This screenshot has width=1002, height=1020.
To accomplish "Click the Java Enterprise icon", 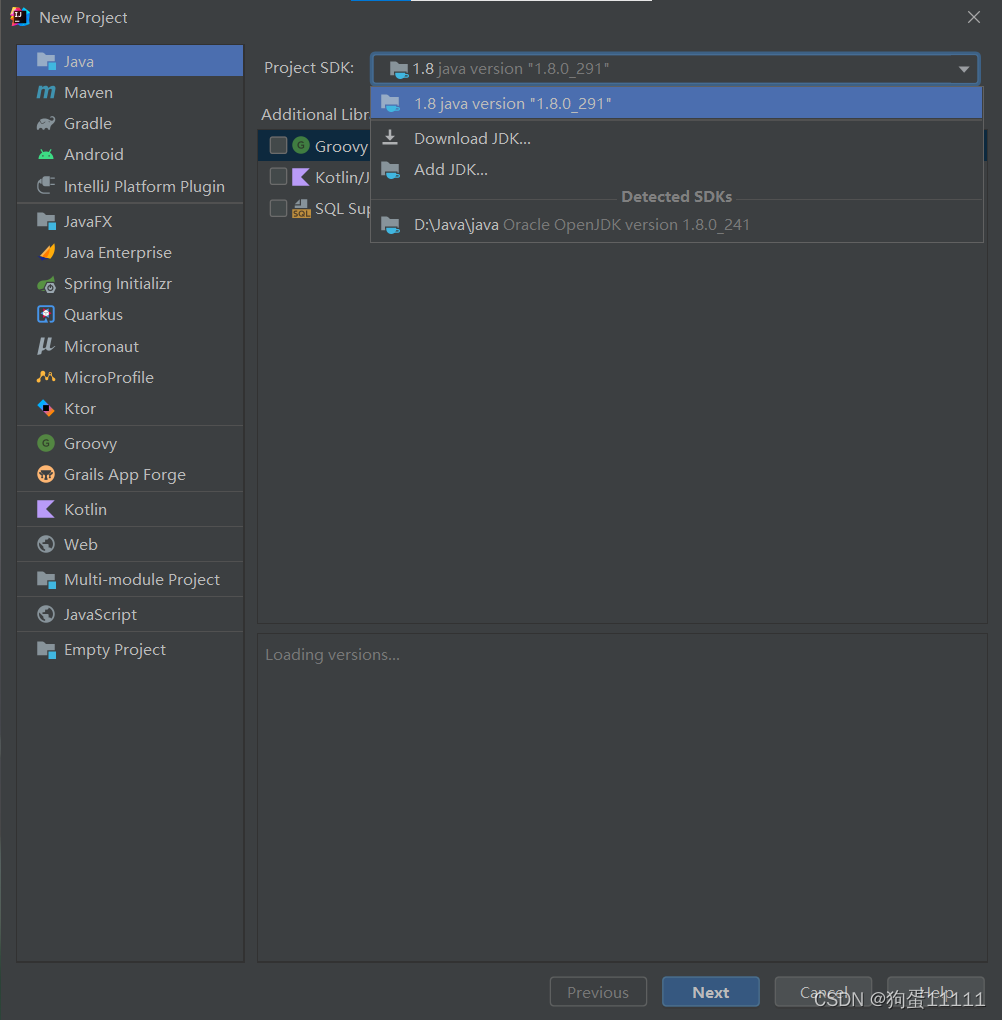I will click(x=46, y=252).
